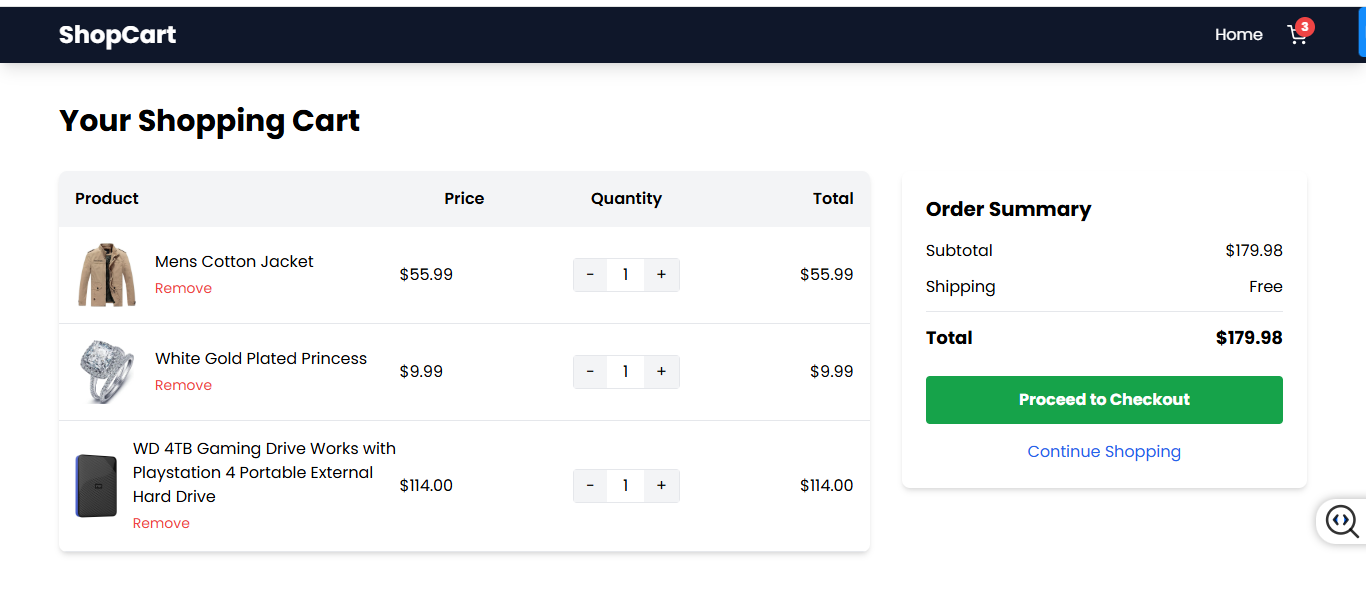1366x611 pixels.
Task: Select the quantity field for WD 4TB Gaming Drive
Action: (x=625, y=486)
